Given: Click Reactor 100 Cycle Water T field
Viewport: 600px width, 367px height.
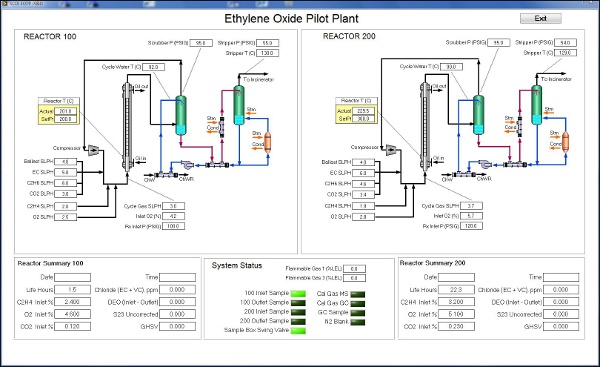Looking at the screenshot, I should coord(153,67).
